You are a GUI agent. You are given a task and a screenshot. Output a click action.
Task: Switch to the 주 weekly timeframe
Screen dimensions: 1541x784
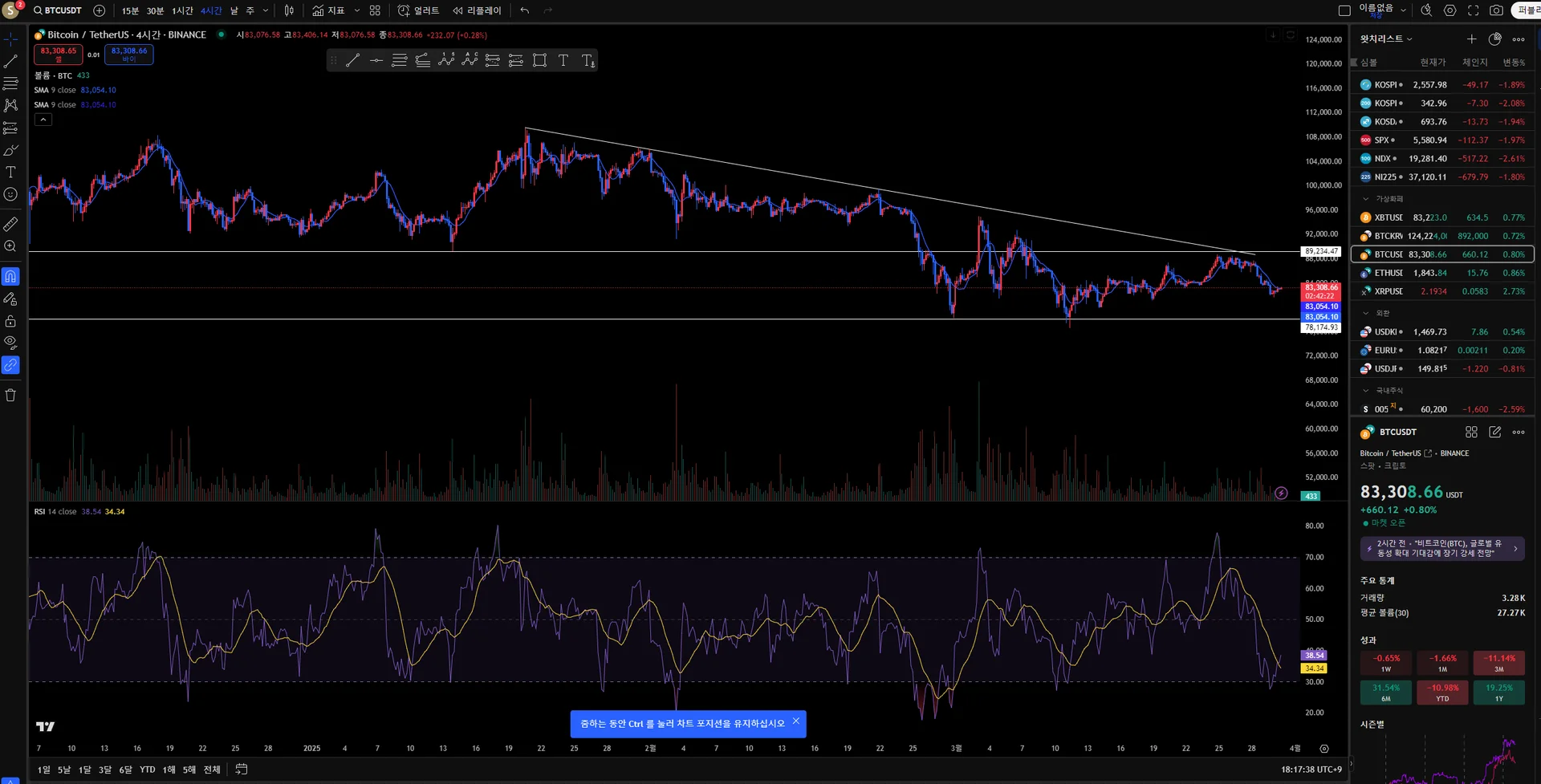point(250,10)
